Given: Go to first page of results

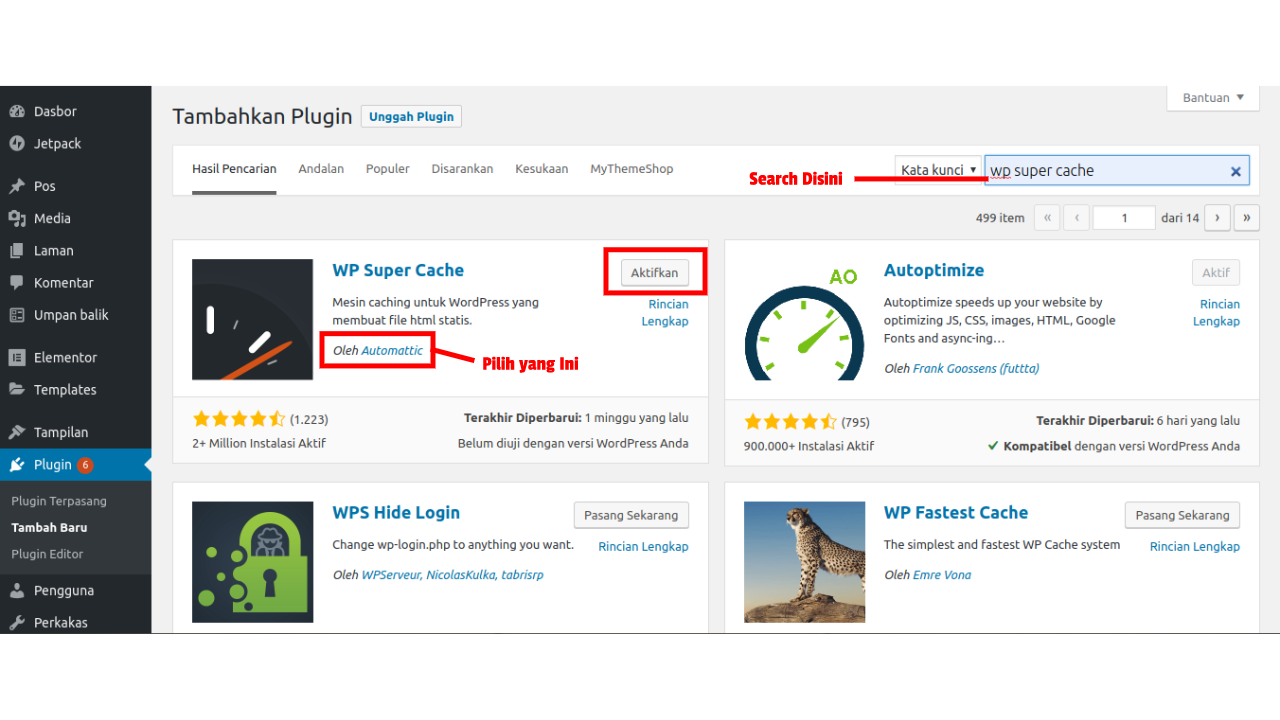Looking at the screenshot, I should 1047,217.
